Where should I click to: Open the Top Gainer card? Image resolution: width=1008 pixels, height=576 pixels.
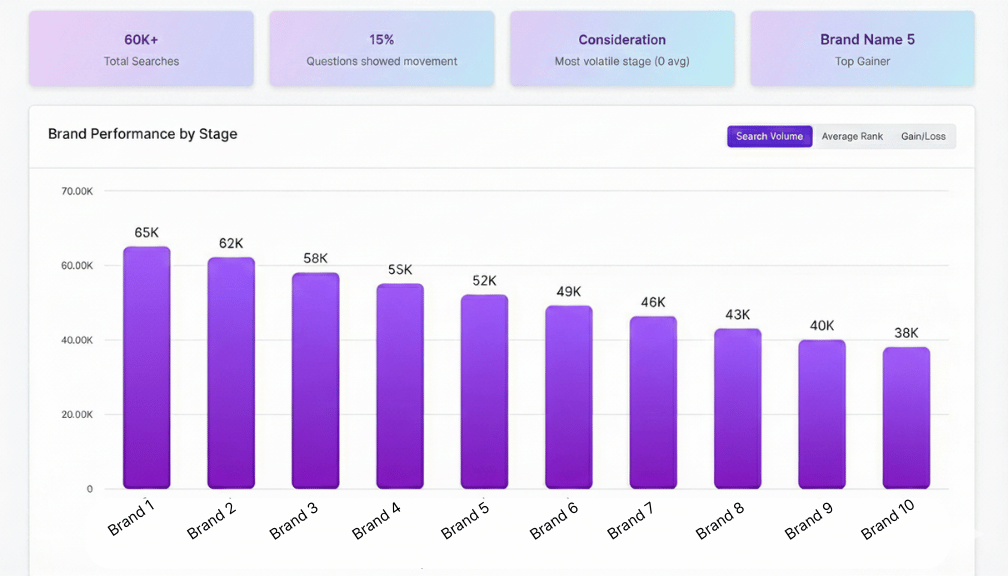[x=862, y=49]
